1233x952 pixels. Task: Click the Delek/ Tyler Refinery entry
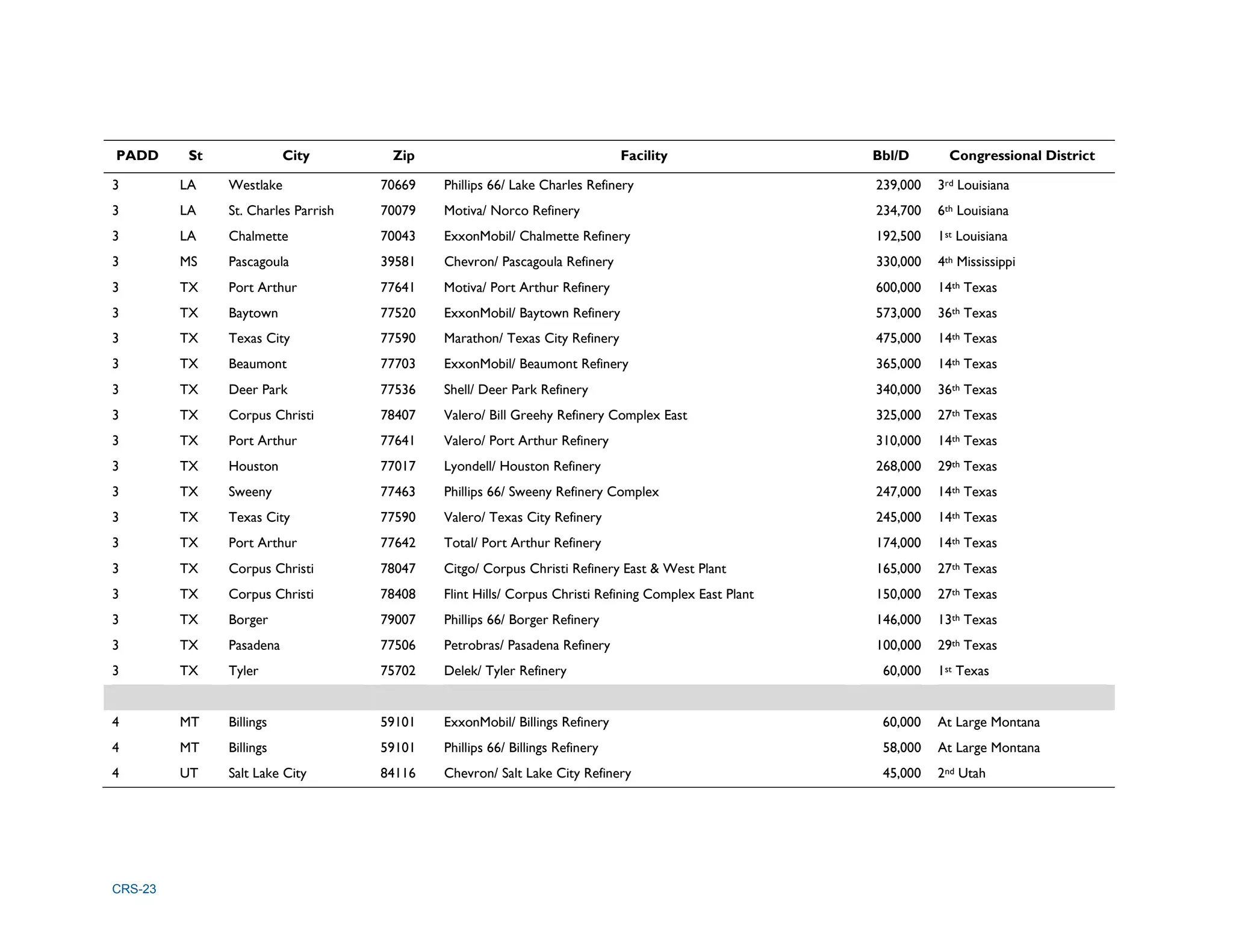505,671
